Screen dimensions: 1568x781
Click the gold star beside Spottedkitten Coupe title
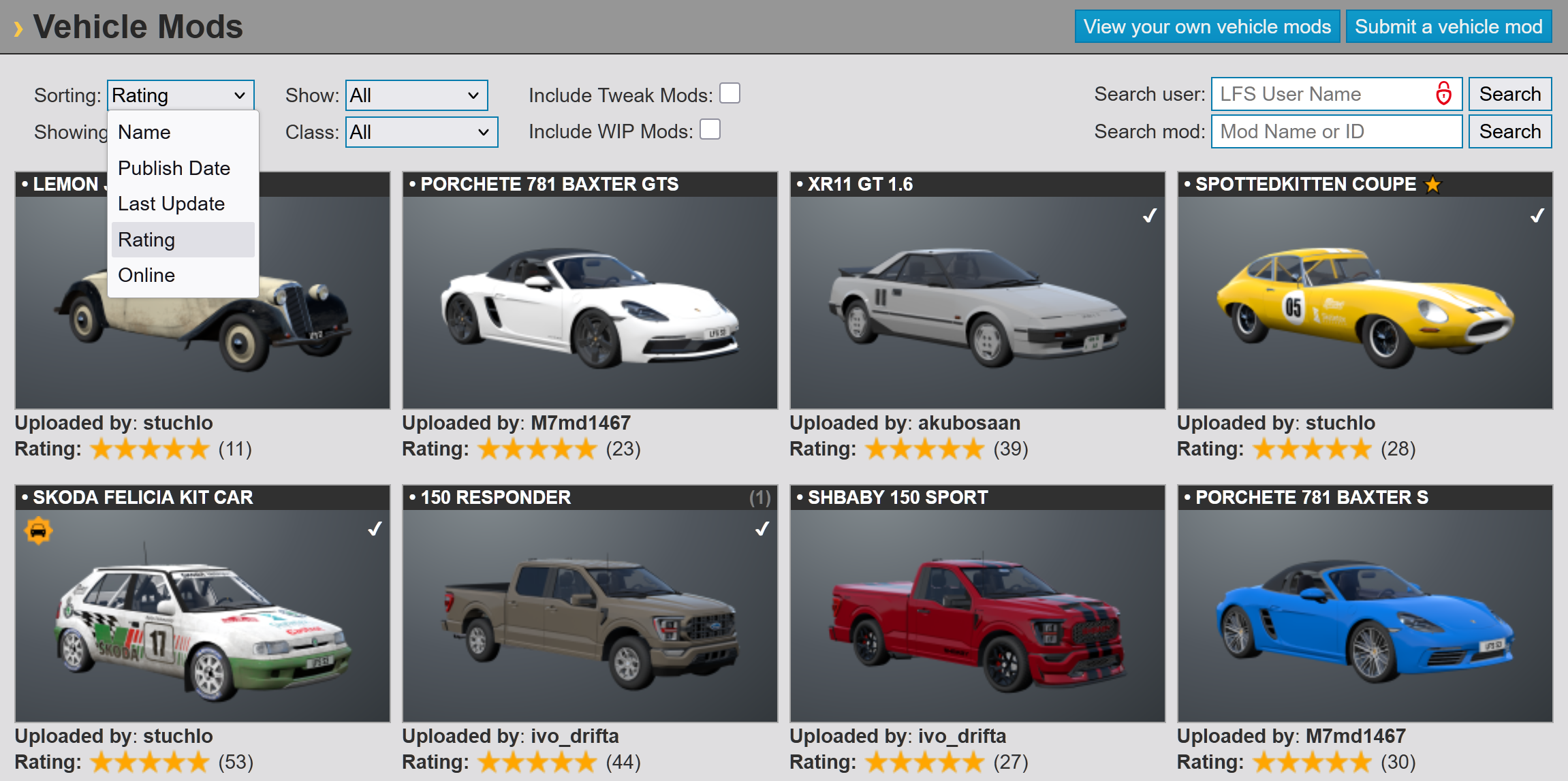[x=1432, y=185]
